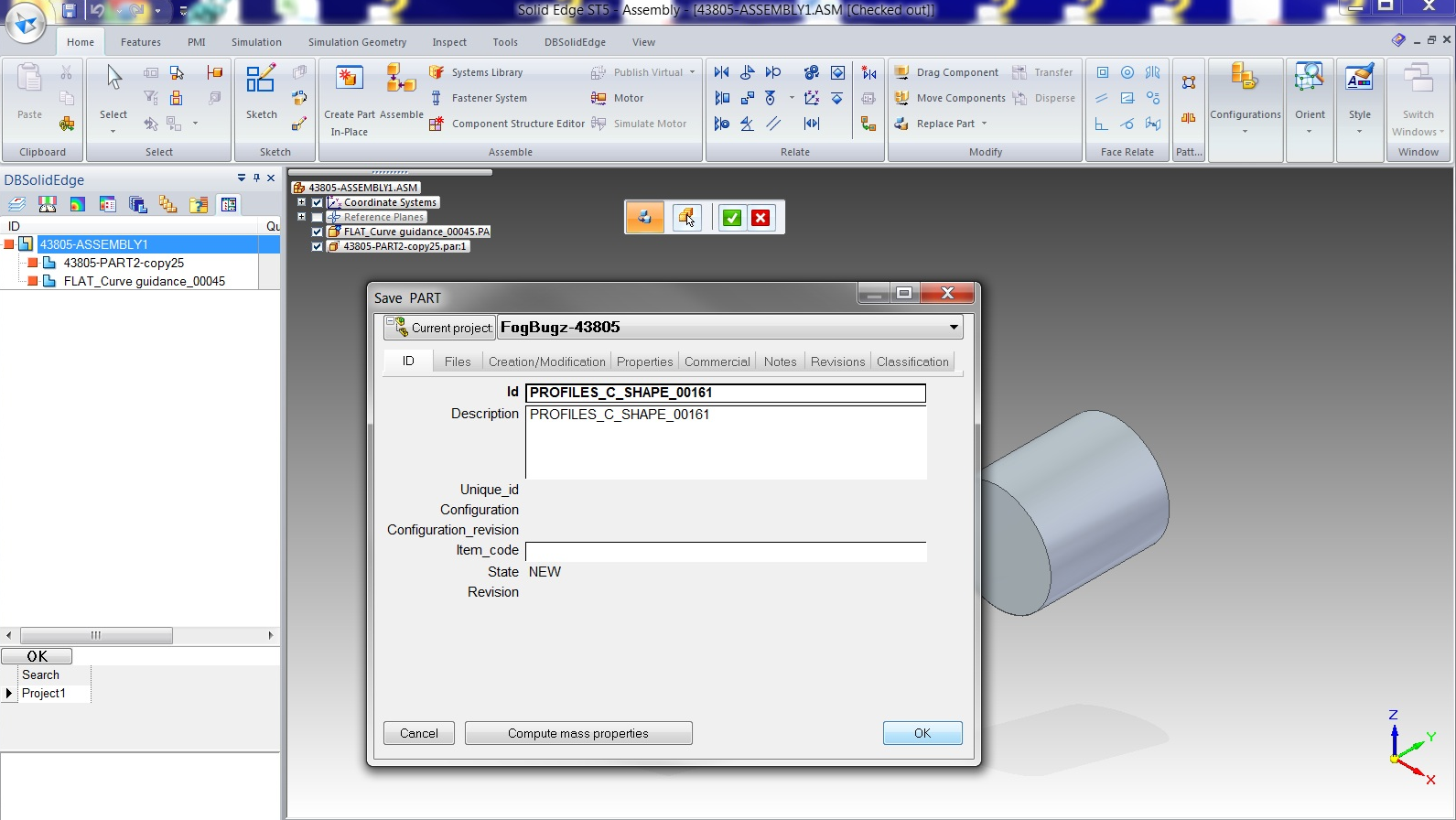Open the Select dropdown arrow
This screenshot has height=820, width=1456.
pos(113,132)
